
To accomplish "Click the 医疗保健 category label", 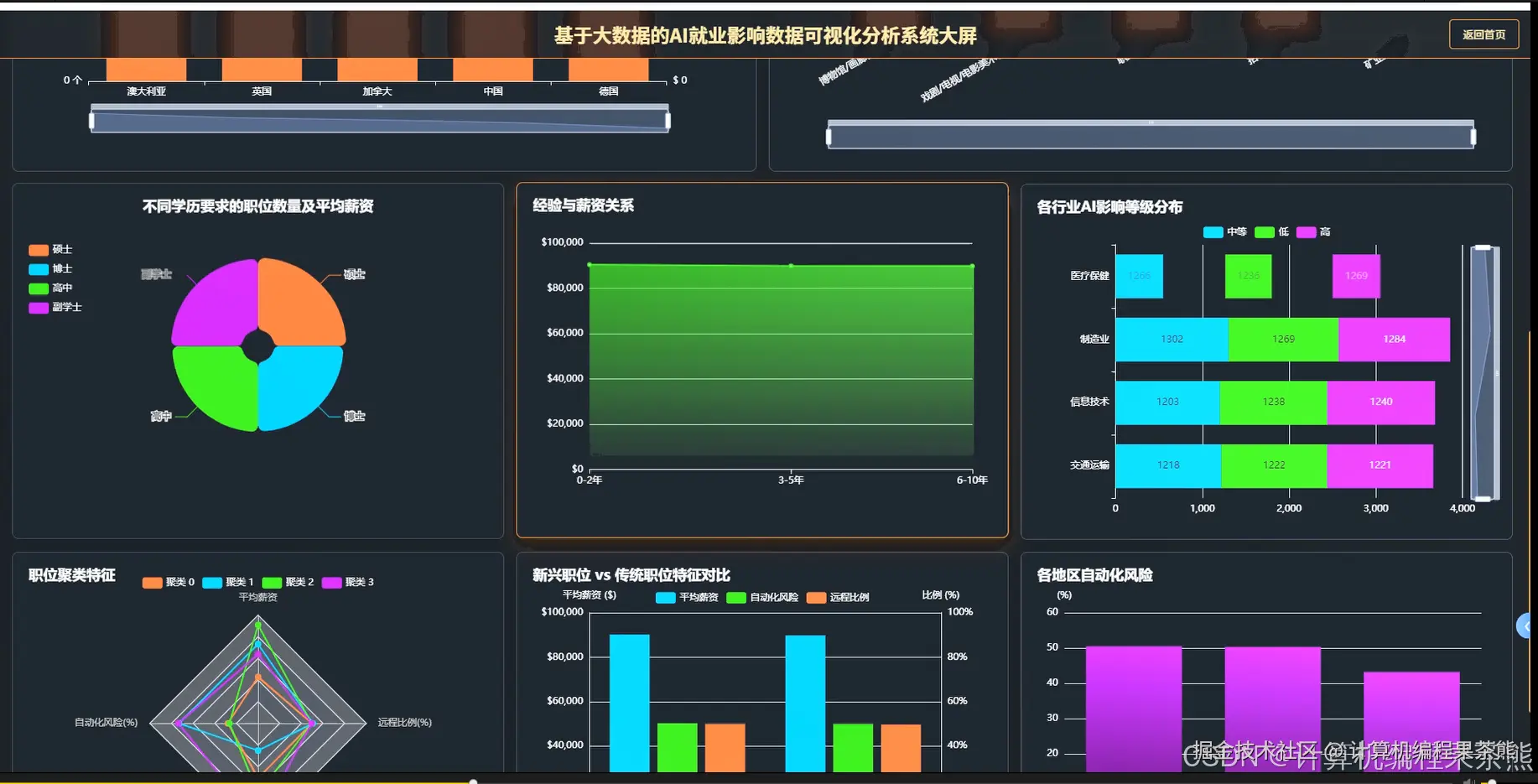I will 1089,276.
